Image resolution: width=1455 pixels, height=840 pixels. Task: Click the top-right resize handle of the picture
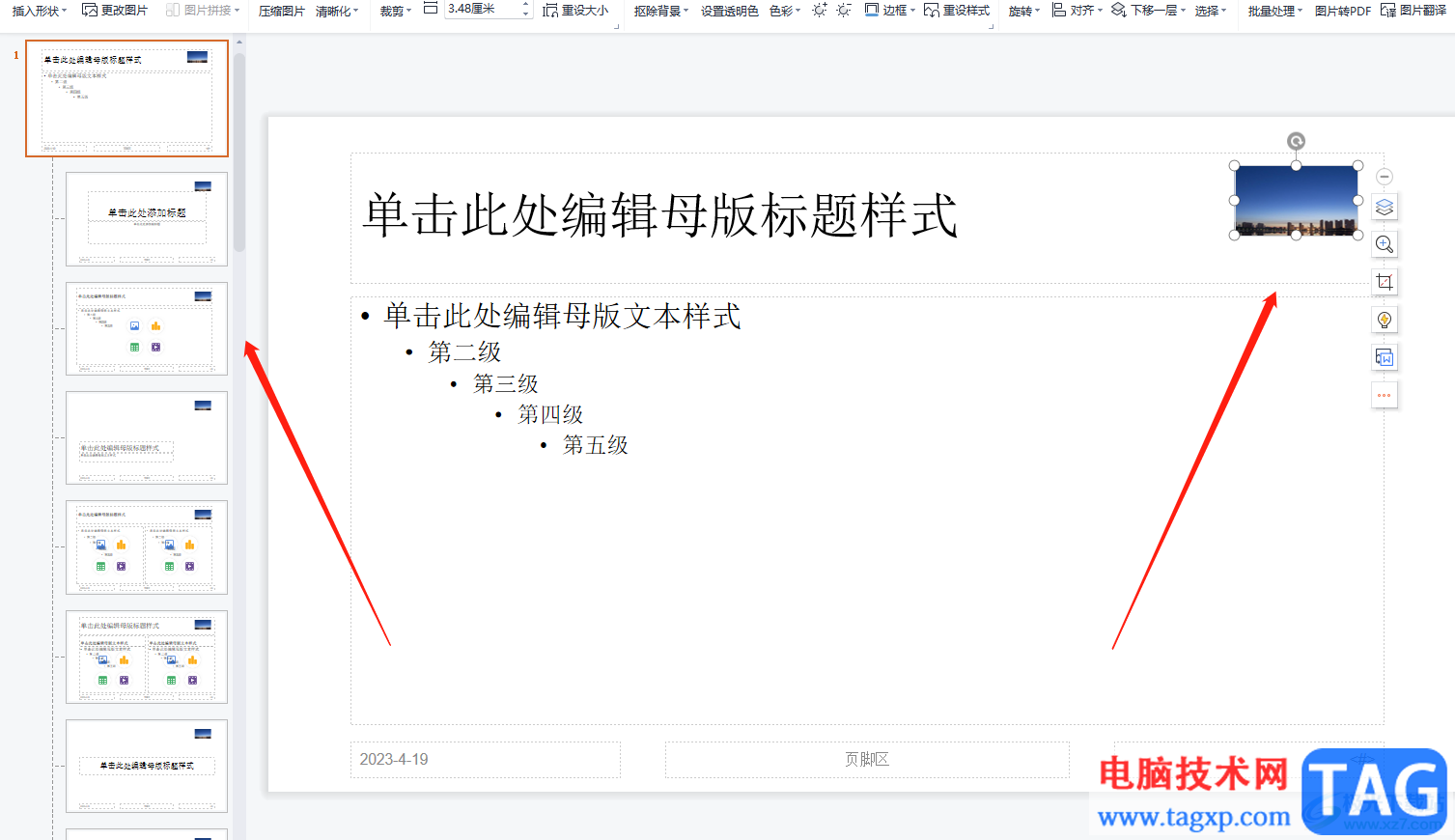pos(1357,166)
